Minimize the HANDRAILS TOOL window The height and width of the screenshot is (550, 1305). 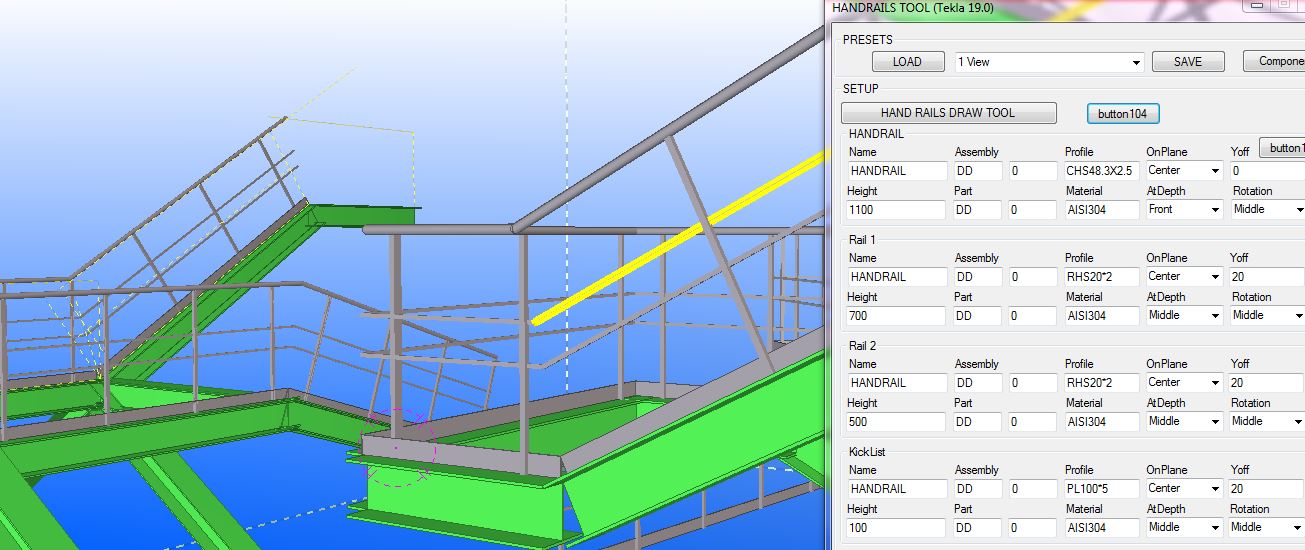[x=1253, y=6]
